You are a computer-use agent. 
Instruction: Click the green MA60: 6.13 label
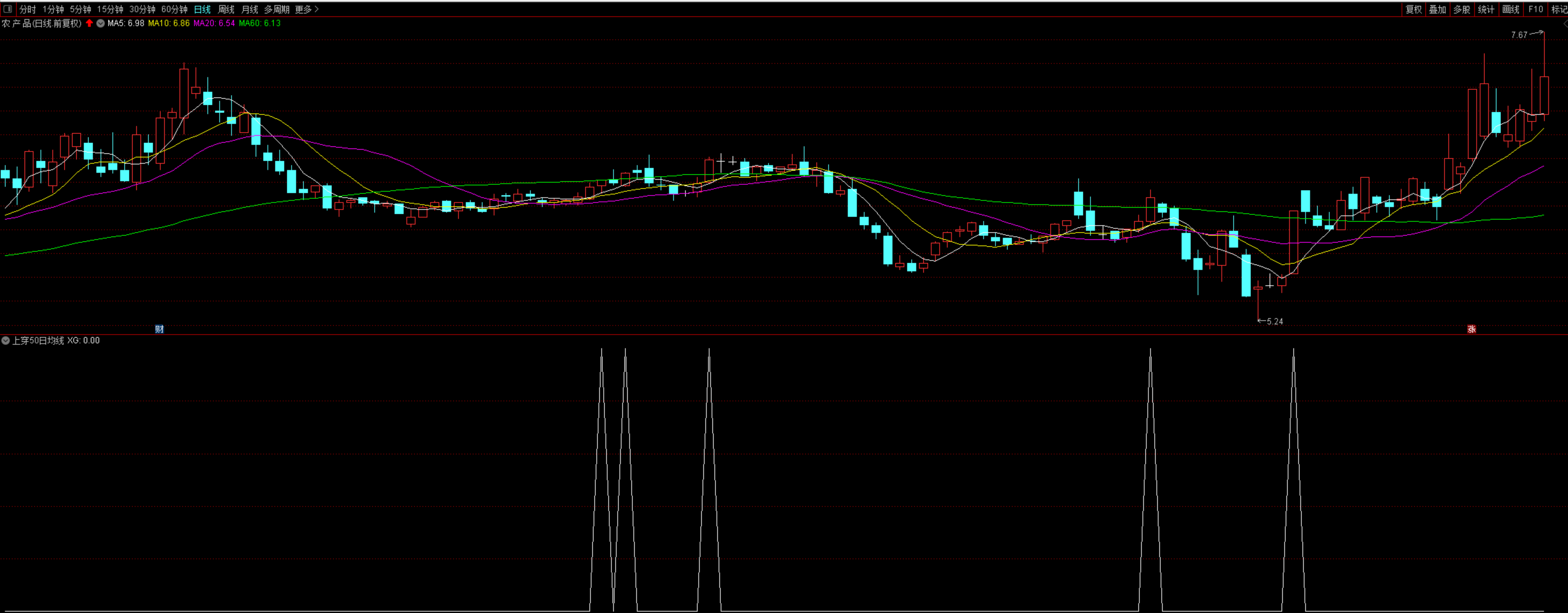[260, 23]
